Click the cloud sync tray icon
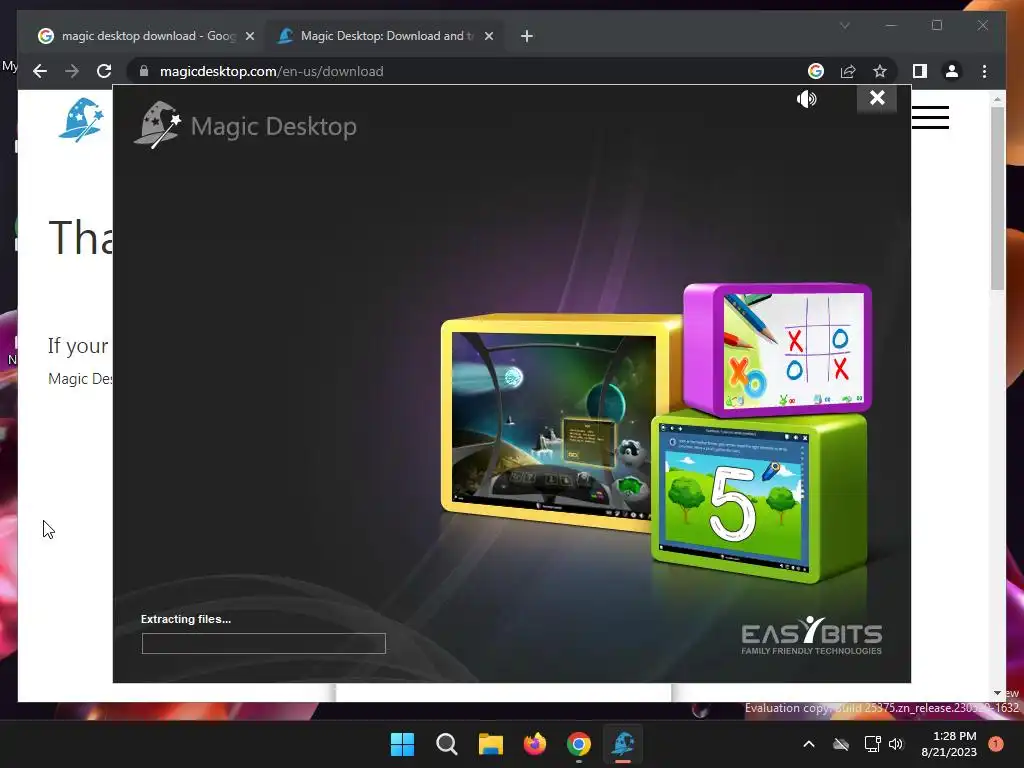1024x768 pixels. [841, 744]
